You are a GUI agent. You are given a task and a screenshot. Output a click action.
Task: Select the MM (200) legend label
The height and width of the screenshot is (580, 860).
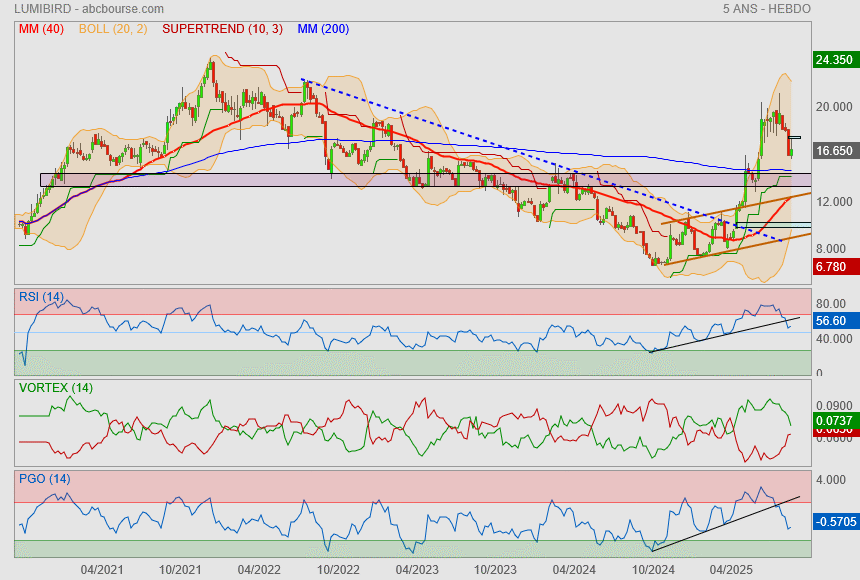pos(323,29)
